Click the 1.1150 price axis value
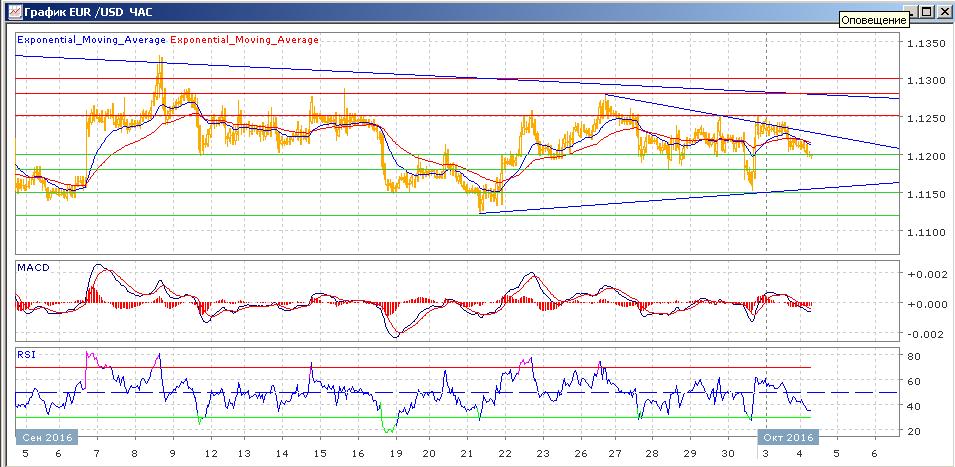Image resolution: width=955 pixels, height=467 pixels. (926, 194)
